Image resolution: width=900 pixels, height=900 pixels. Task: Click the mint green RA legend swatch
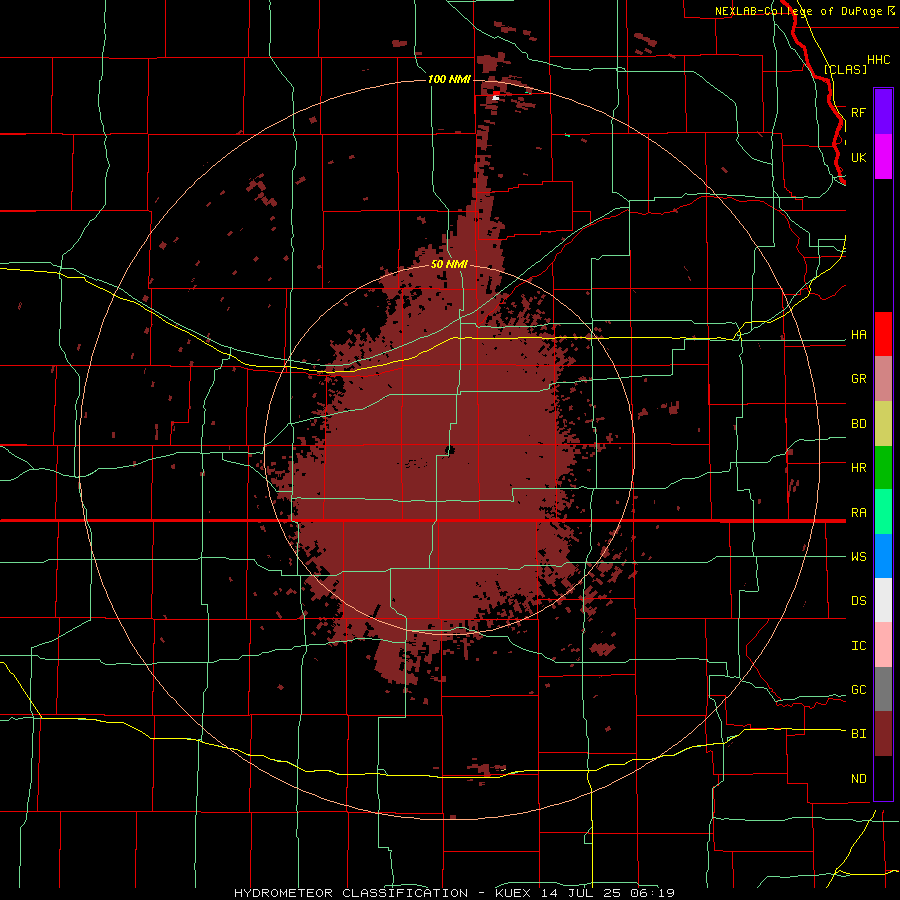[x=883, y=512]
